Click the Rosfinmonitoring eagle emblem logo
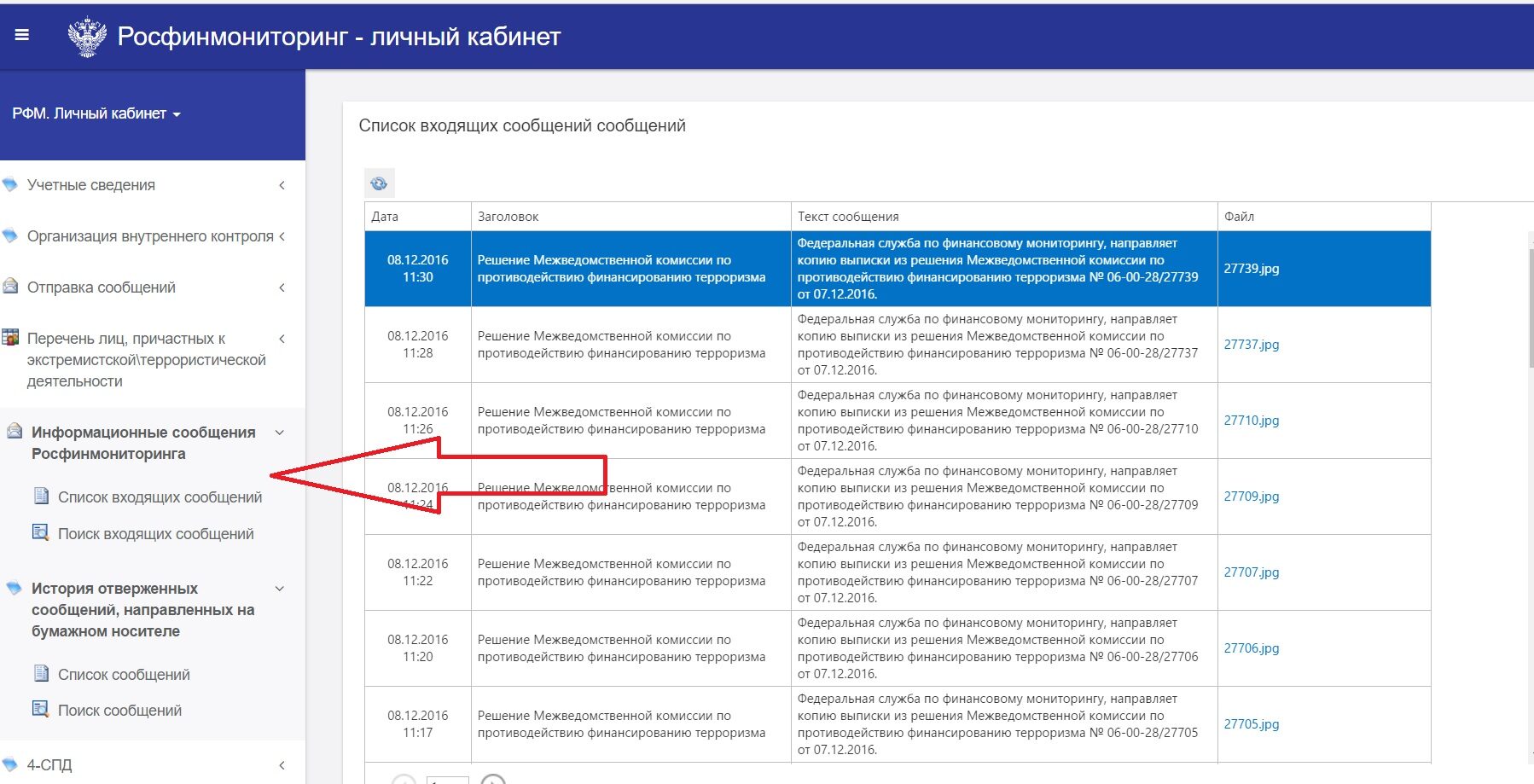The width and height of the screenshot is (1534, 784). click(x=87, y=37)
